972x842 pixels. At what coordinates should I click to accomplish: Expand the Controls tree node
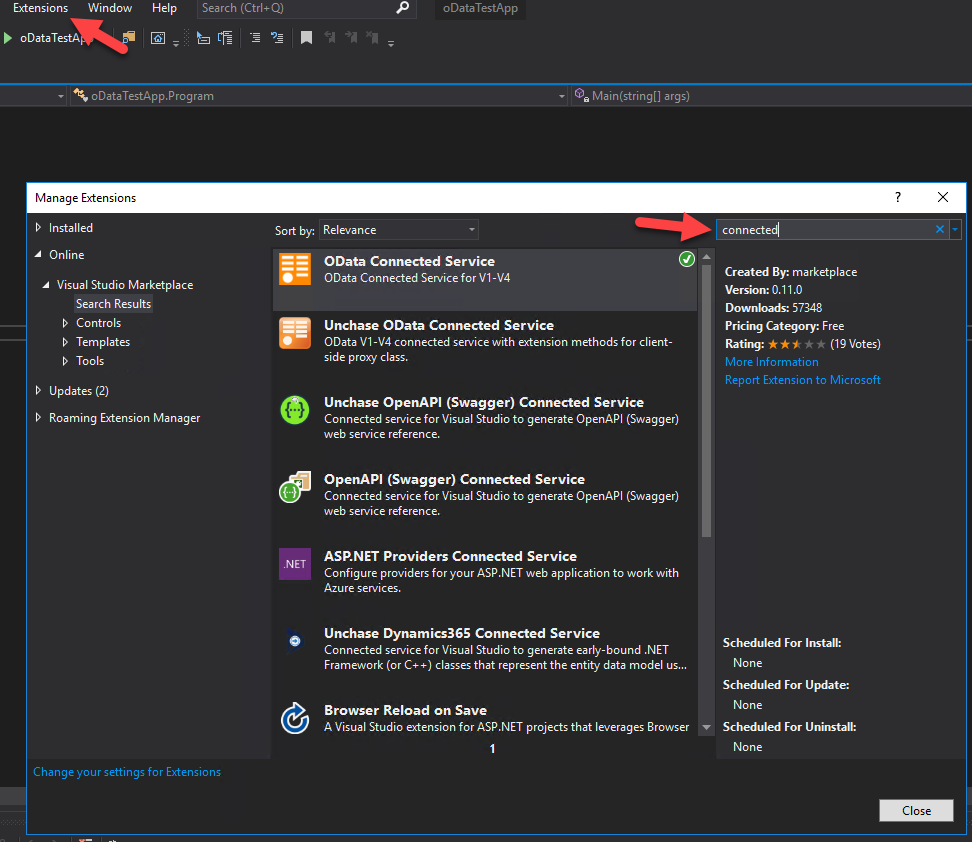(66, 323)
